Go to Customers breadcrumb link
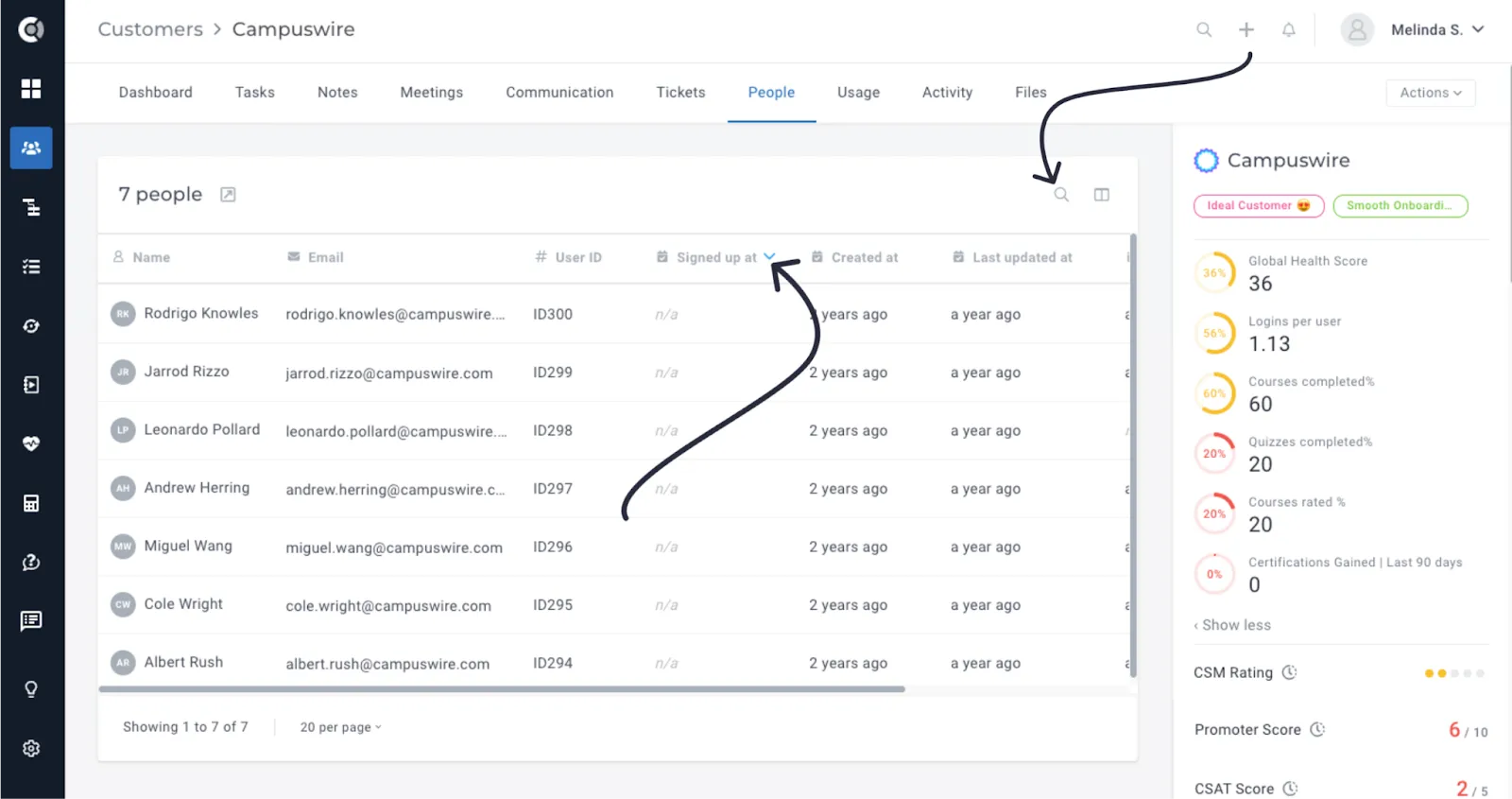The image size is (1512, 799). pos(150,29)
